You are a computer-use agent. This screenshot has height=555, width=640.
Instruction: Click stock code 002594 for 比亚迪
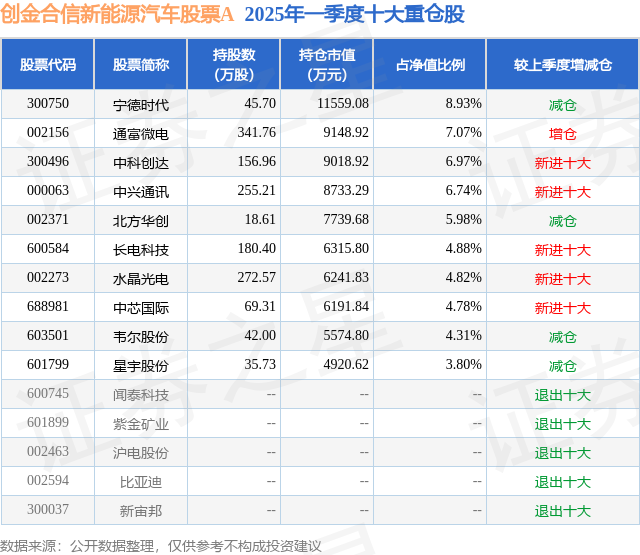coord(48,480)
